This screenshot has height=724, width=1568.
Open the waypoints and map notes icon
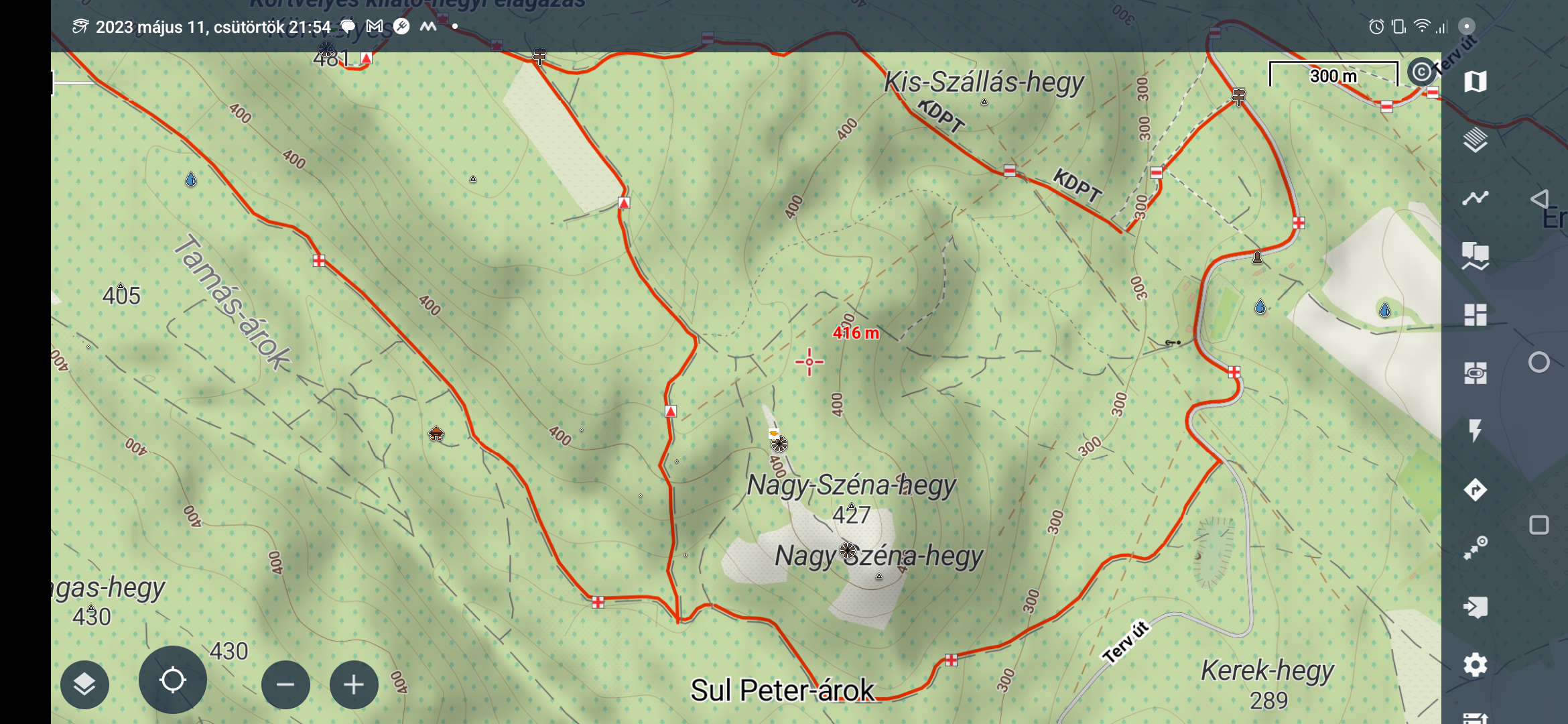pos(1475,256)
